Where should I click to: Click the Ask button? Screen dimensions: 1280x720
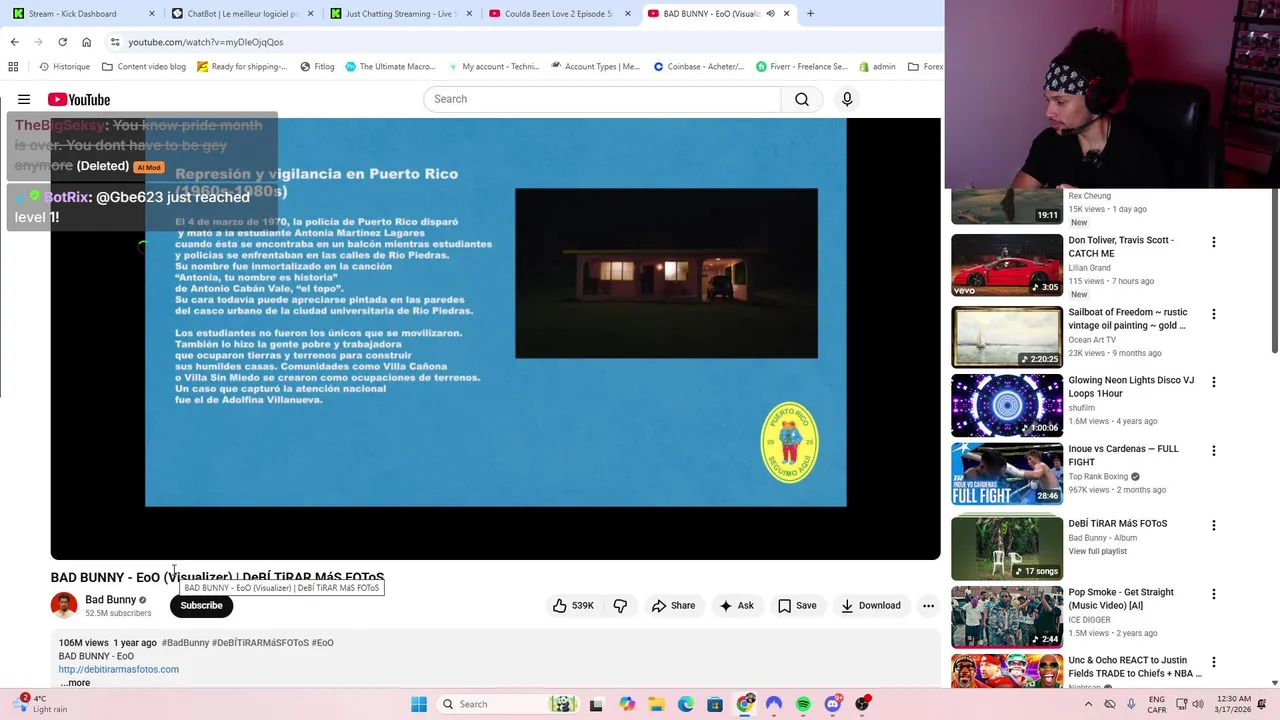736,605
